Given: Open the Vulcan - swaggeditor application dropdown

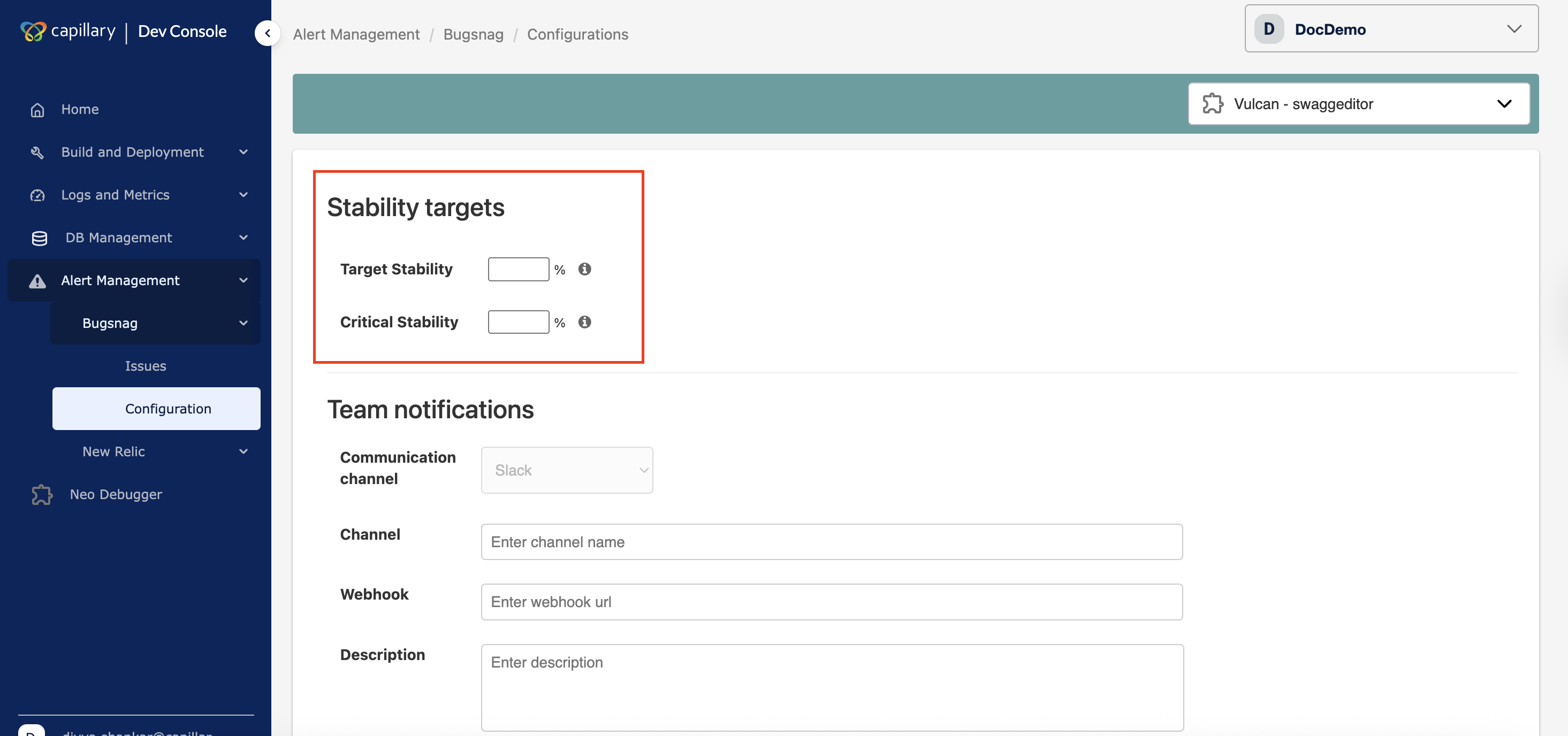Looking at the screenshot, I should point(1359,104).
